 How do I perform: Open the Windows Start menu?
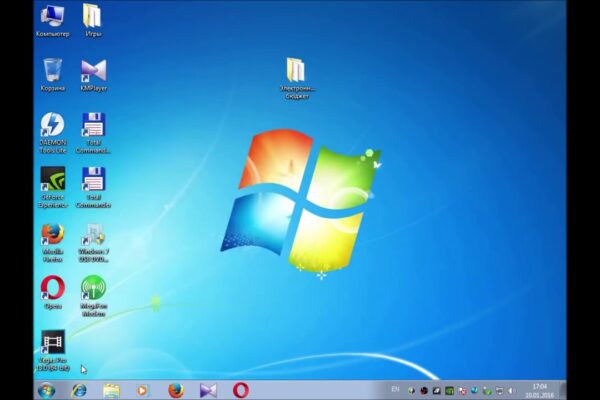[46, 390]
